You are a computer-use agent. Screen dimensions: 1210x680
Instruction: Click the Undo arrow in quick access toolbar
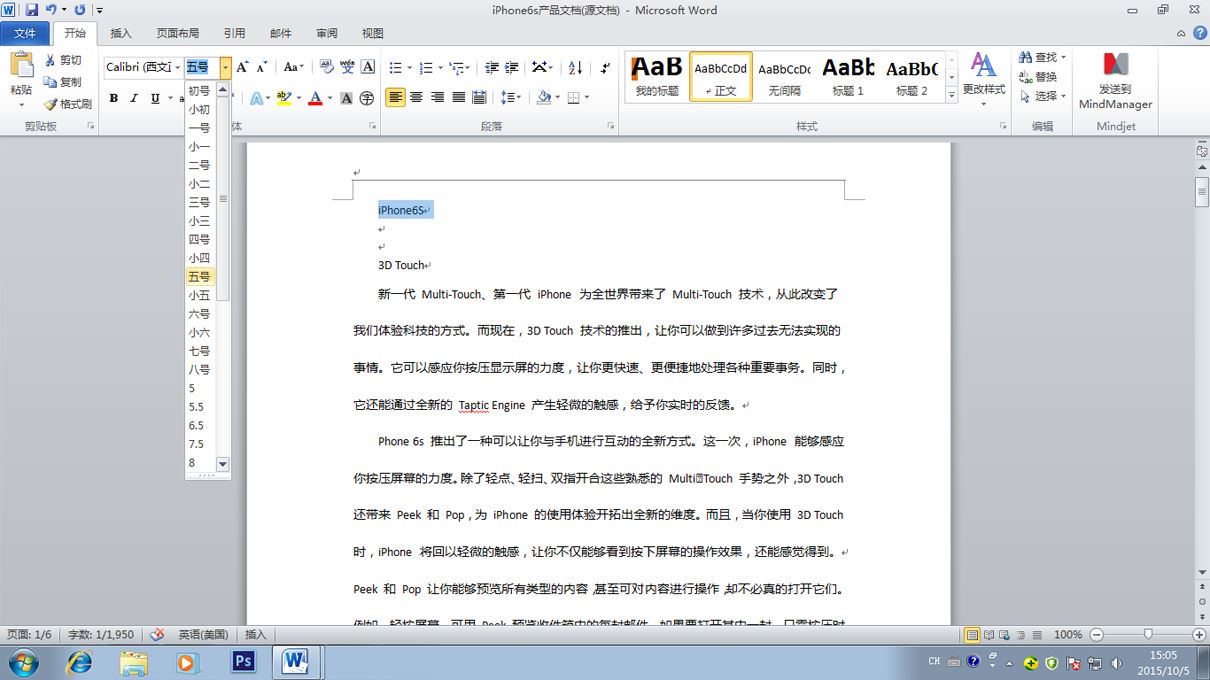click(x=50, y=9)
